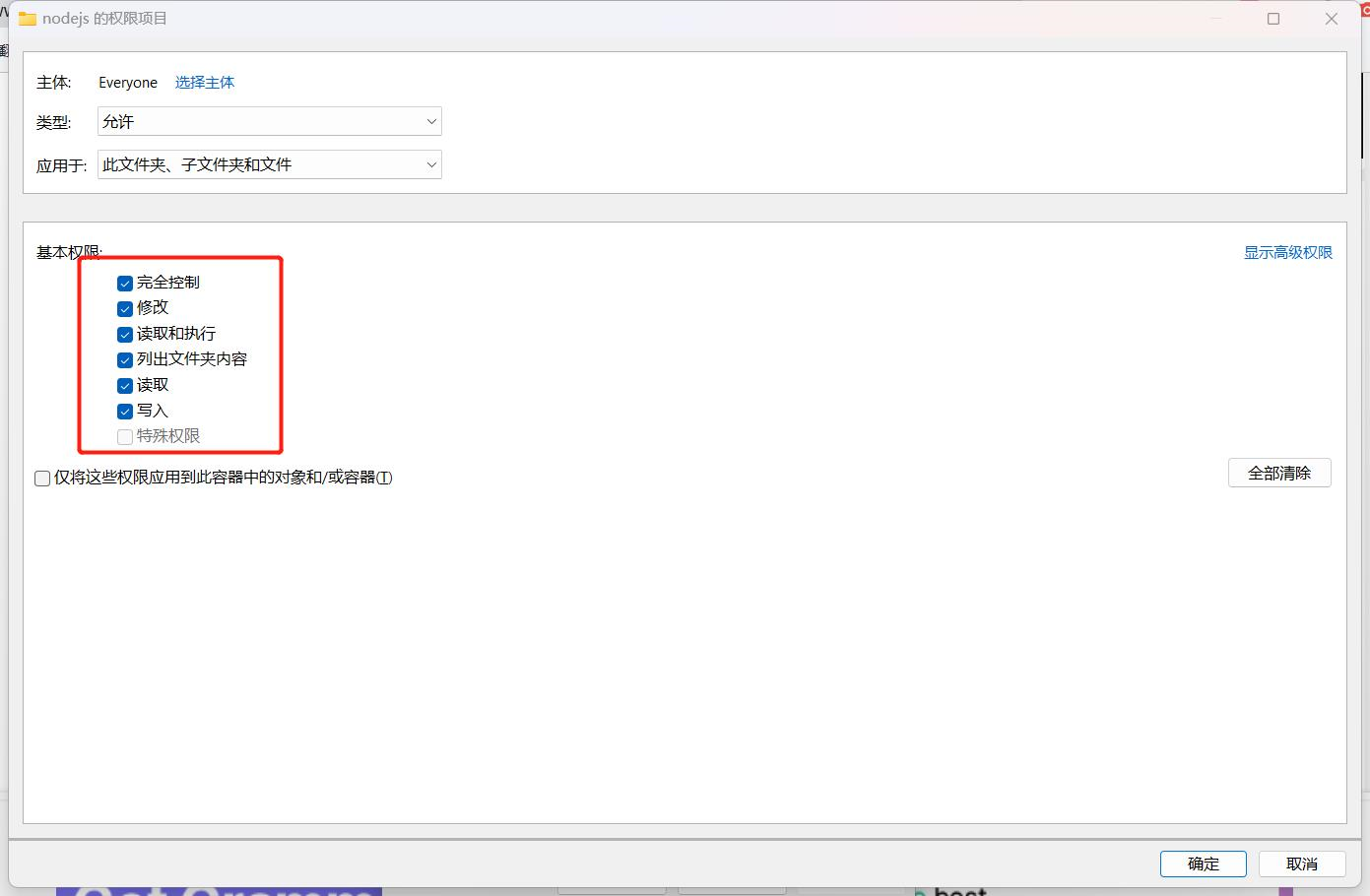Viewport: 1370px width, 896px height.
Task: Expand the 应用于 dropdown list
Action: point(269,164)
